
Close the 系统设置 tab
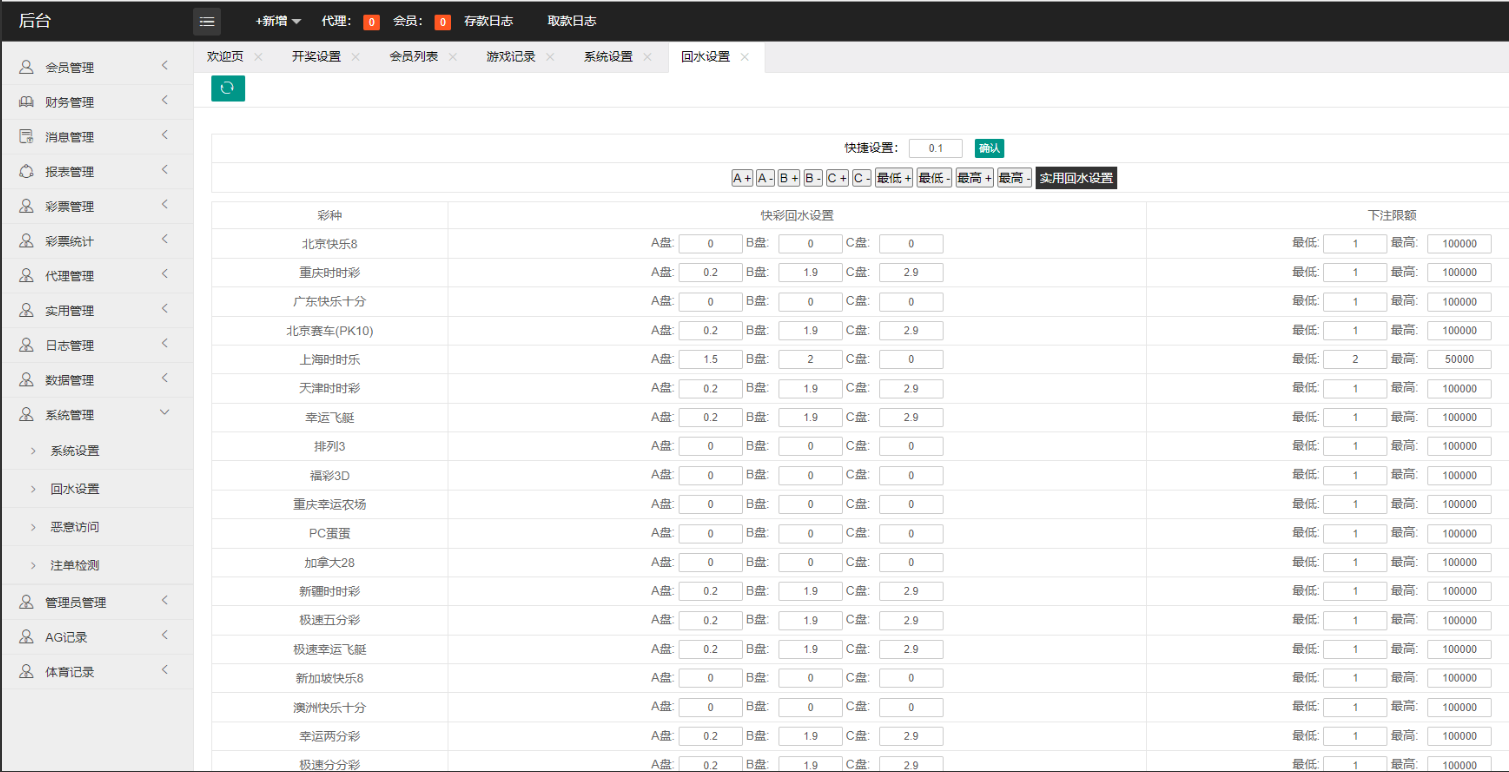pyautogui.click(x=647, y=57)
